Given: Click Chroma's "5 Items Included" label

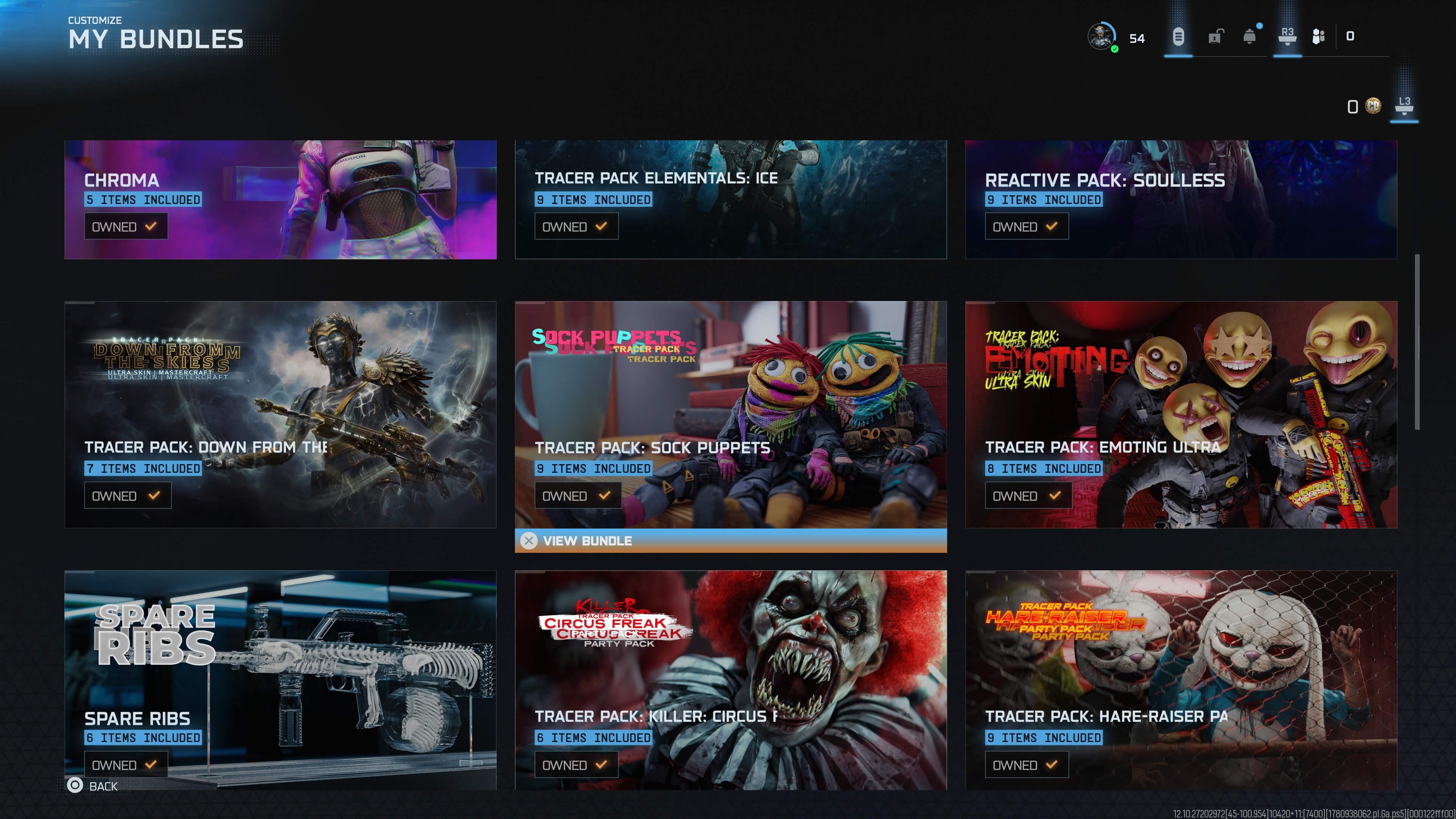Looking at the screenshot, I should [143, 199].
